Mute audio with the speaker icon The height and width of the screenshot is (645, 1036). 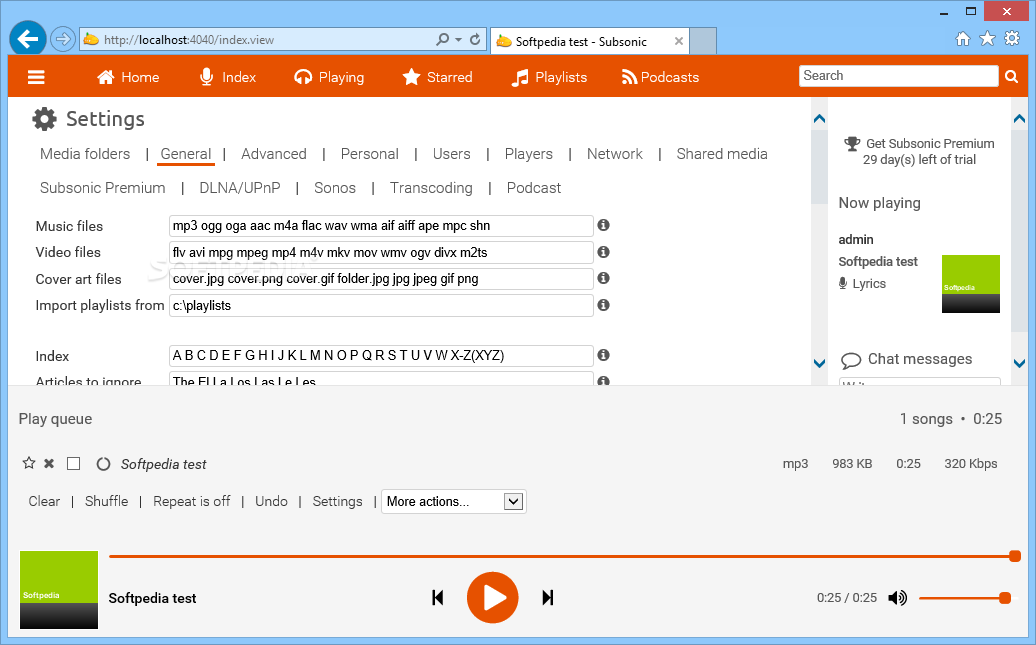click(x=897, y=598)
